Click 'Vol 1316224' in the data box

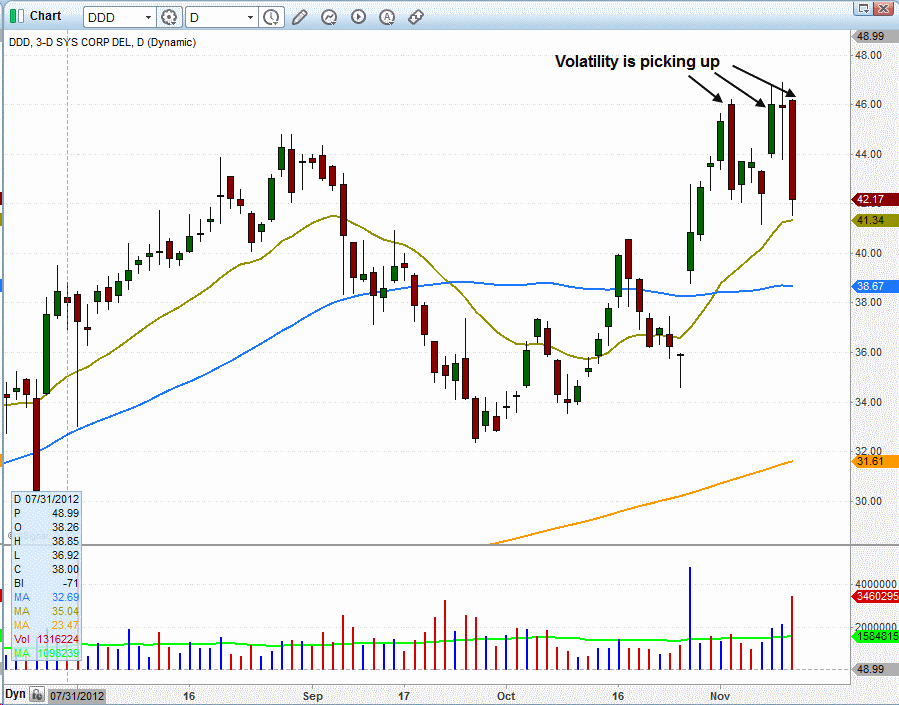(x=46, y=639)
